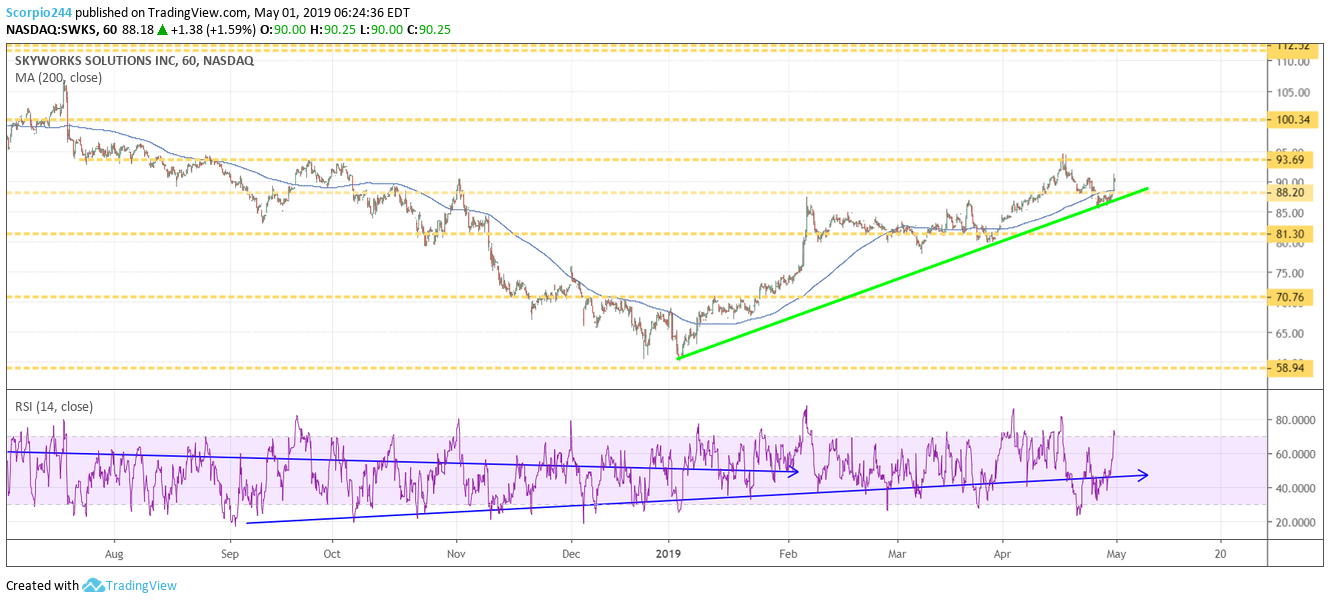The width and height of the screenshot is (1330, 603).
Task: Click the May label on time axis
Action: tap(1116, 552)
